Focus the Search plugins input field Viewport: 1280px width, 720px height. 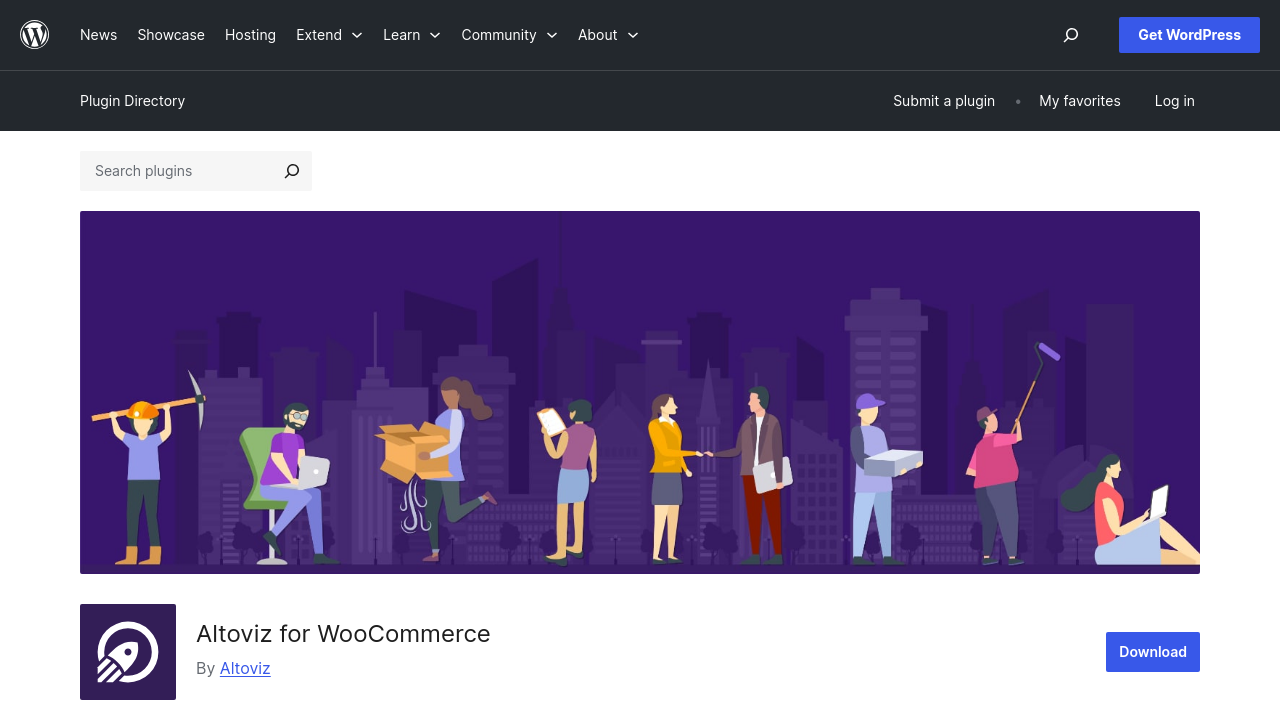click(x=180, y=171)
